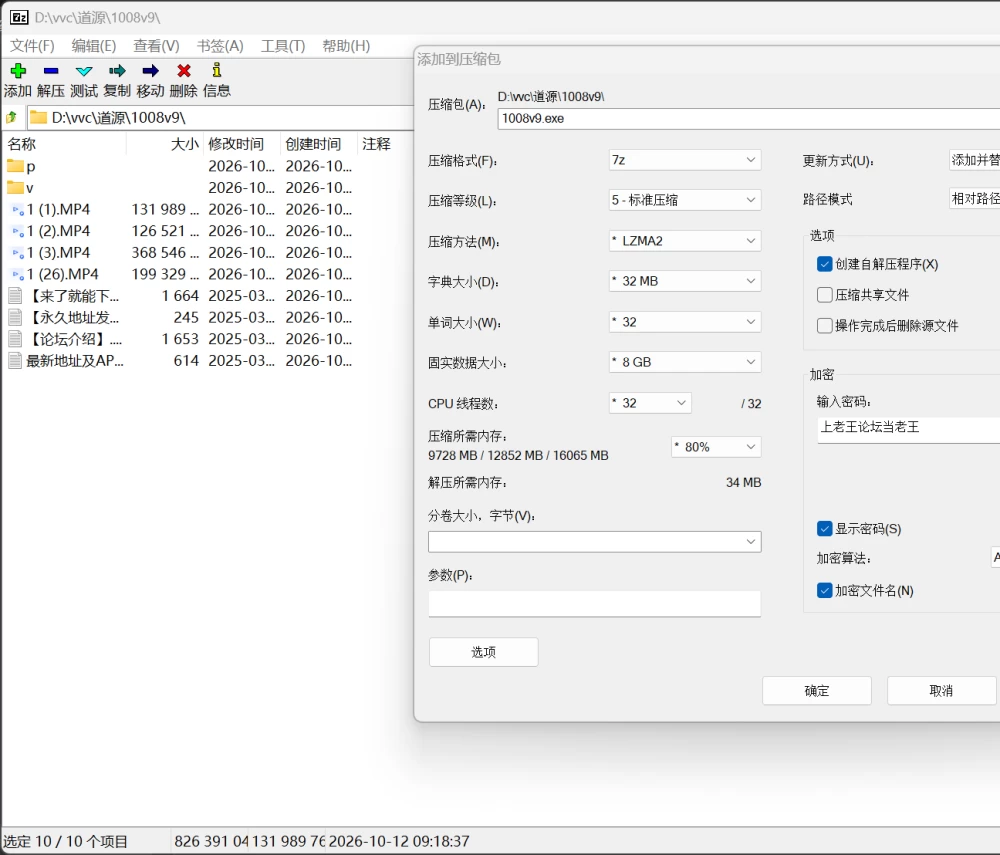Image resolution: width=1000 pixels, height=855 pixels.
Task: Open the 工具(T) menu
Action: [283, 46]
